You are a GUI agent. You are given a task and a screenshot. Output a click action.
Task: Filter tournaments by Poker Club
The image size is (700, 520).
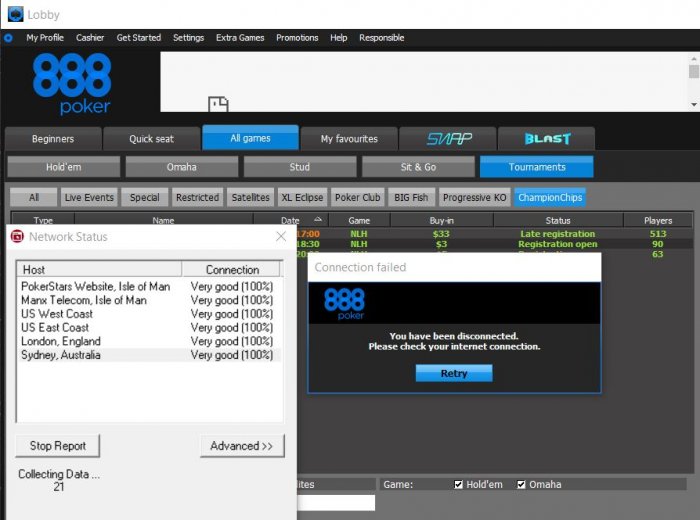click(358, 197)
